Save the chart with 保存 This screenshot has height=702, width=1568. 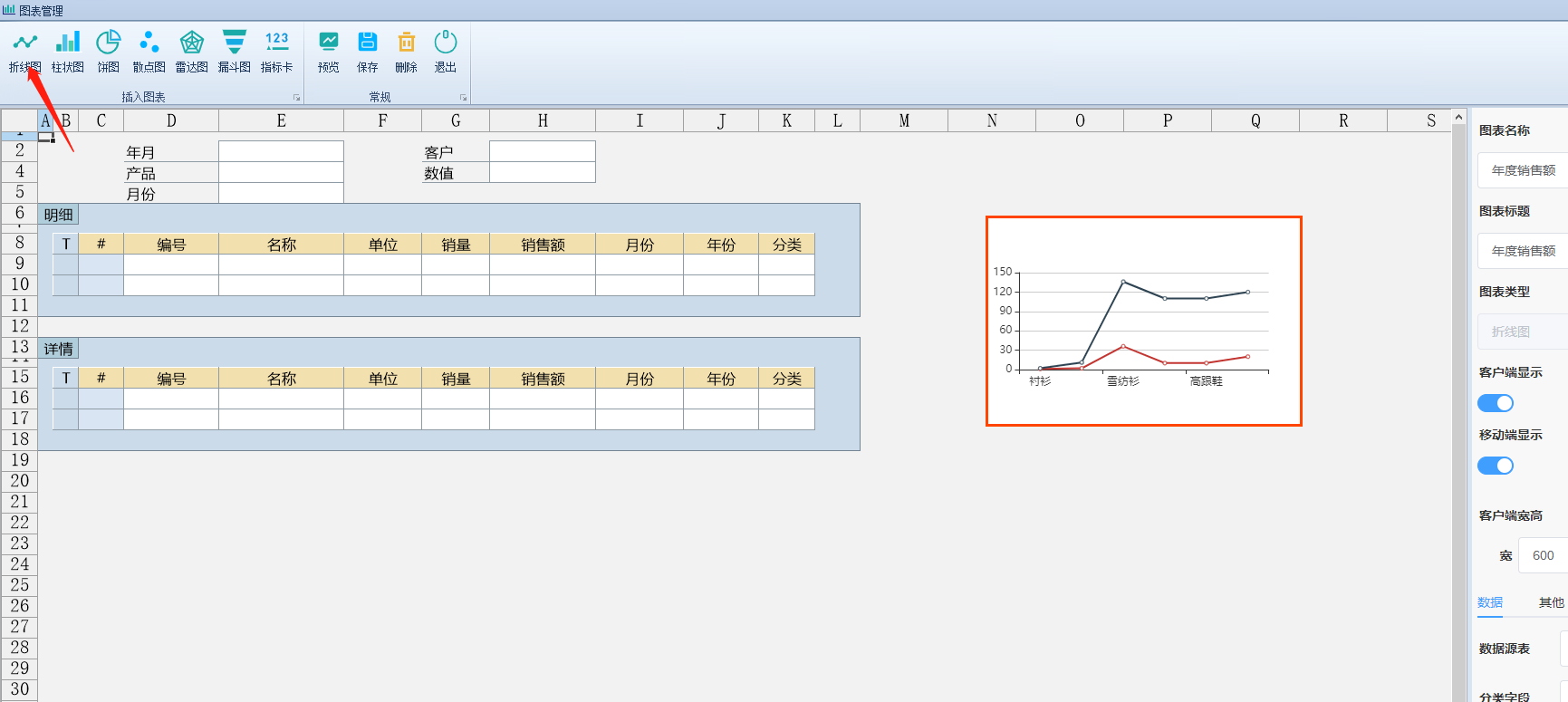coord(367,52)
